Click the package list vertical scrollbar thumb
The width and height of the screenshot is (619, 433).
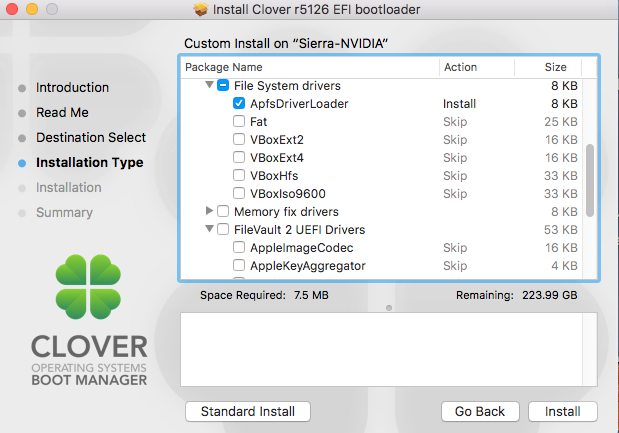click(x=590, y=180)
